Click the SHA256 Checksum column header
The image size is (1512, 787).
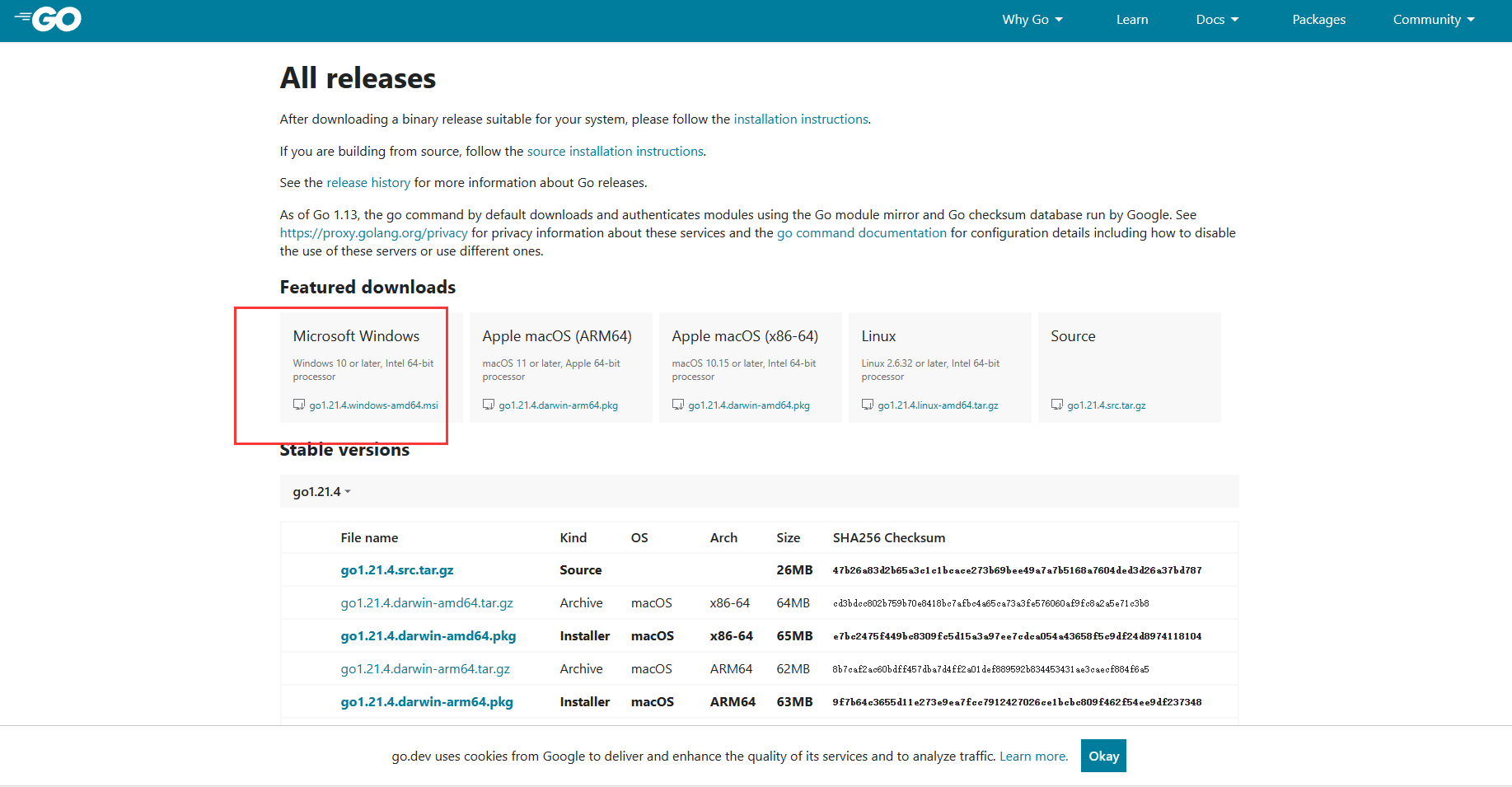point(889,538)
